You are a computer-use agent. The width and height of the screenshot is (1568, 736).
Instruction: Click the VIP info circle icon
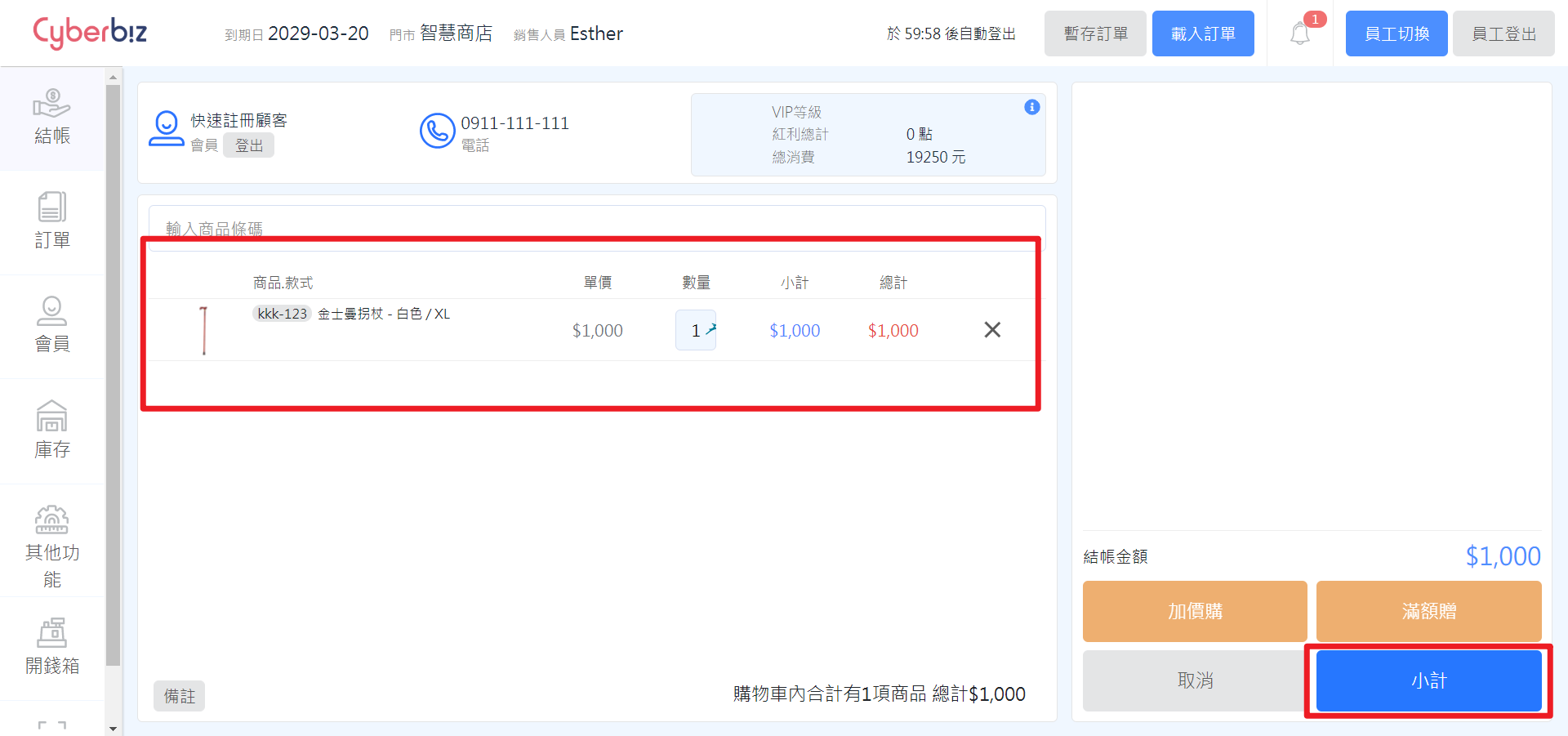(x=1032, y=107)
